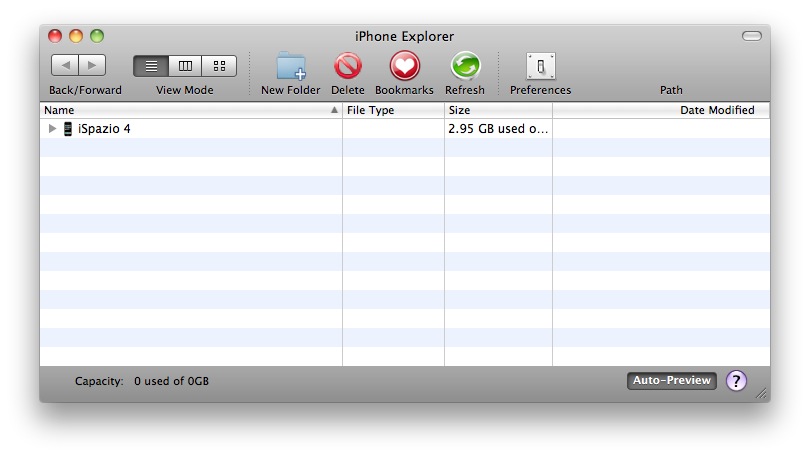Viewport: 810px width, 457px height.
Task: Refresh the device file list
Action: 464,67
